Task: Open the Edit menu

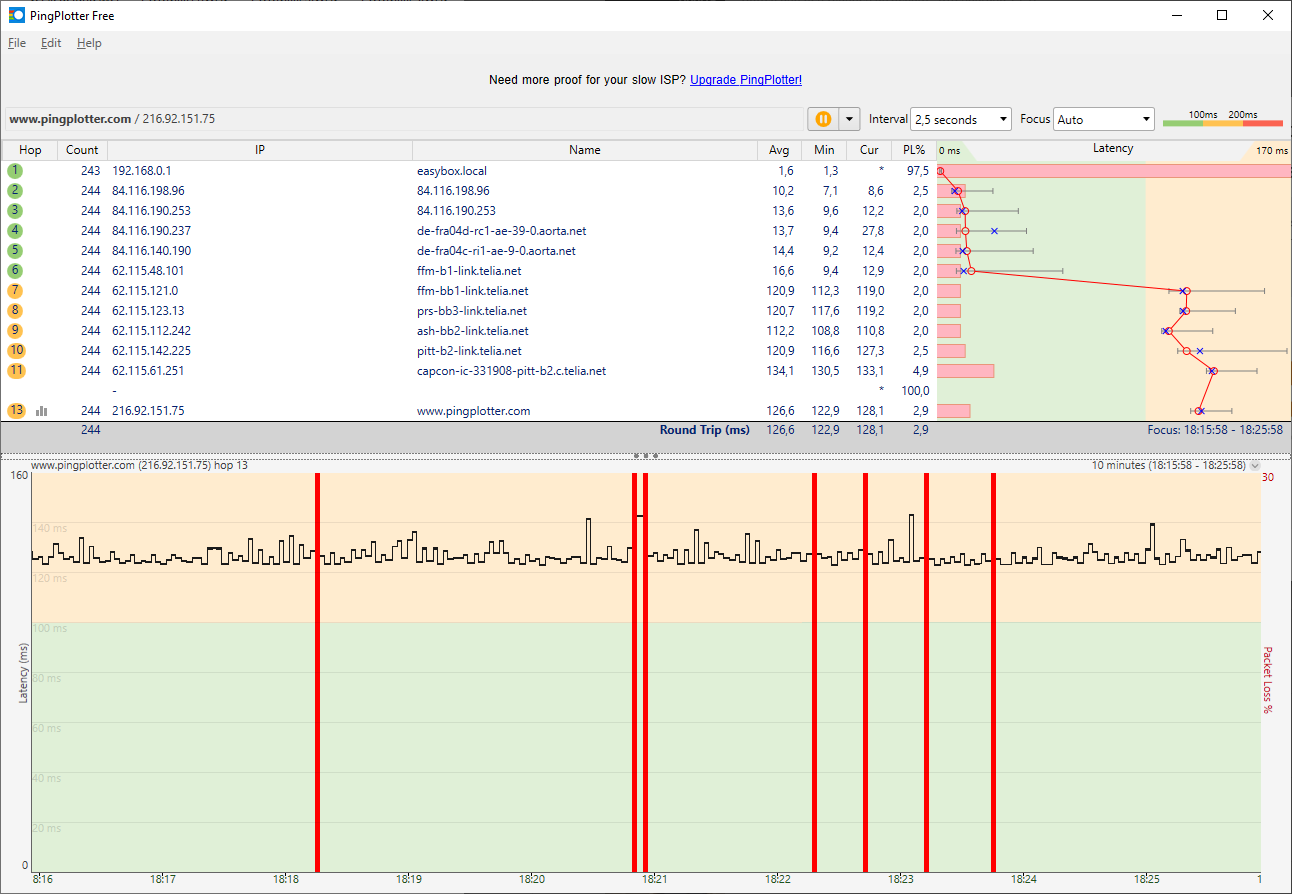Action: pos(51,43)
